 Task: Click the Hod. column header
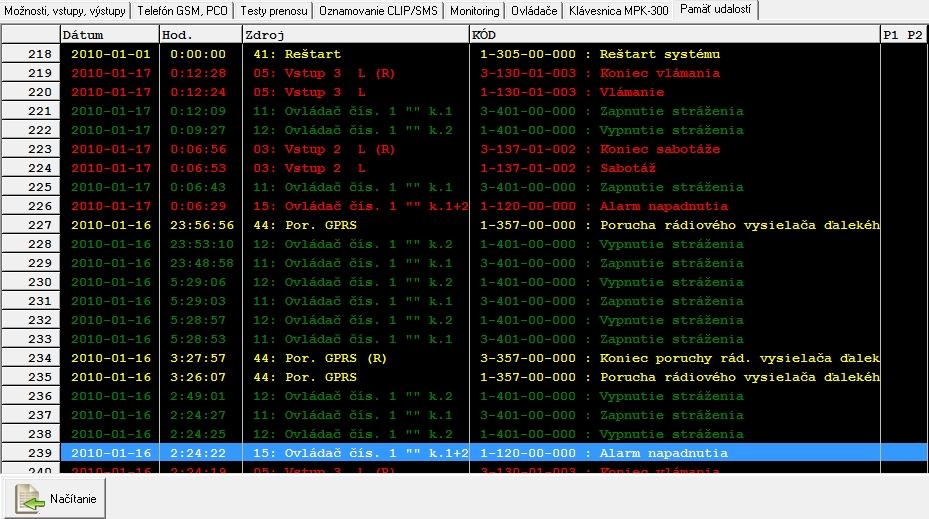tap(201, 35)
